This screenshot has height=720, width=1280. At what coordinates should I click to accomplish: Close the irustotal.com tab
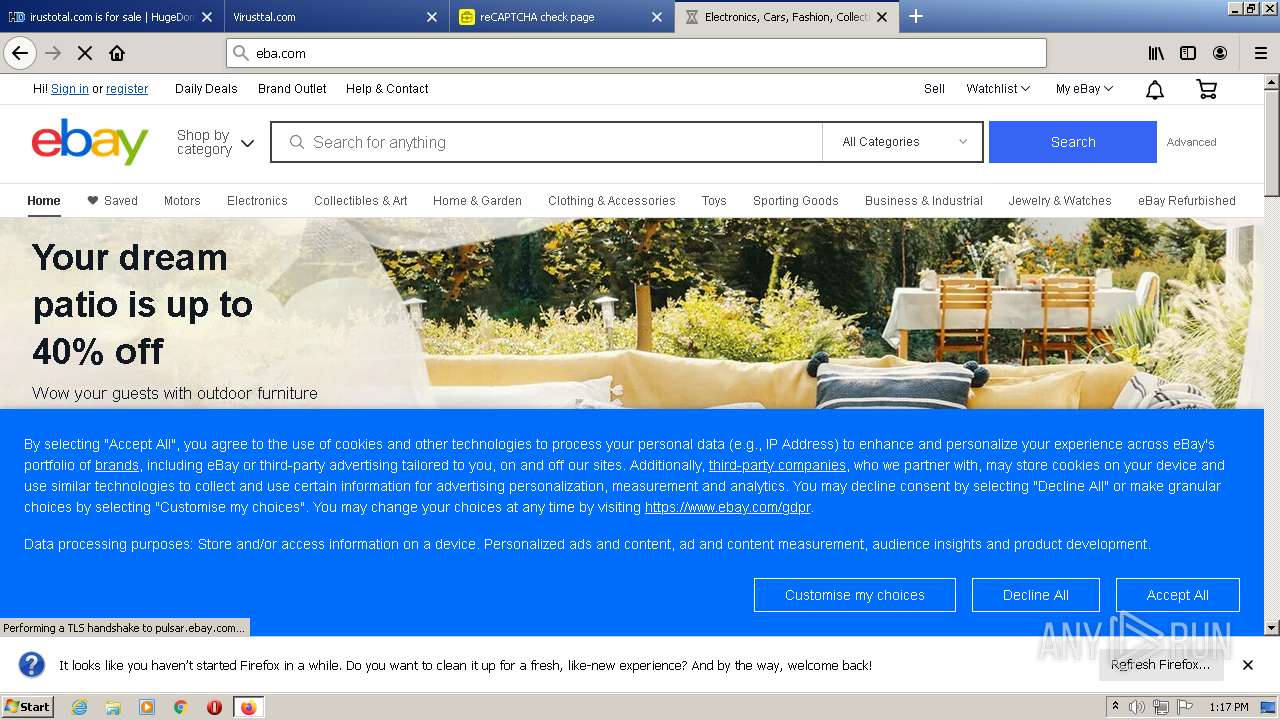[x=207, y=17]
